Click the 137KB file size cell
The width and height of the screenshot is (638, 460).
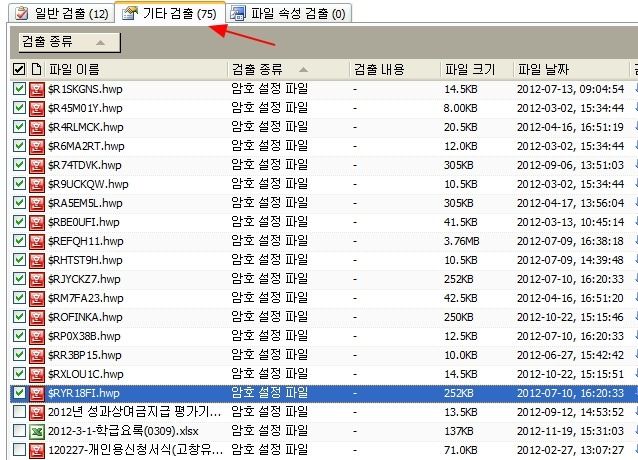459,431
